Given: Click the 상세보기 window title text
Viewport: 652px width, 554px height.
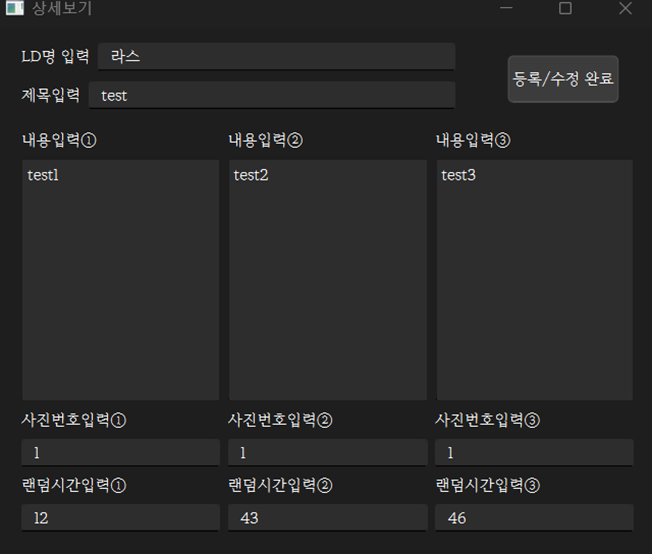Looking at the screenshot, I should 64,8.
